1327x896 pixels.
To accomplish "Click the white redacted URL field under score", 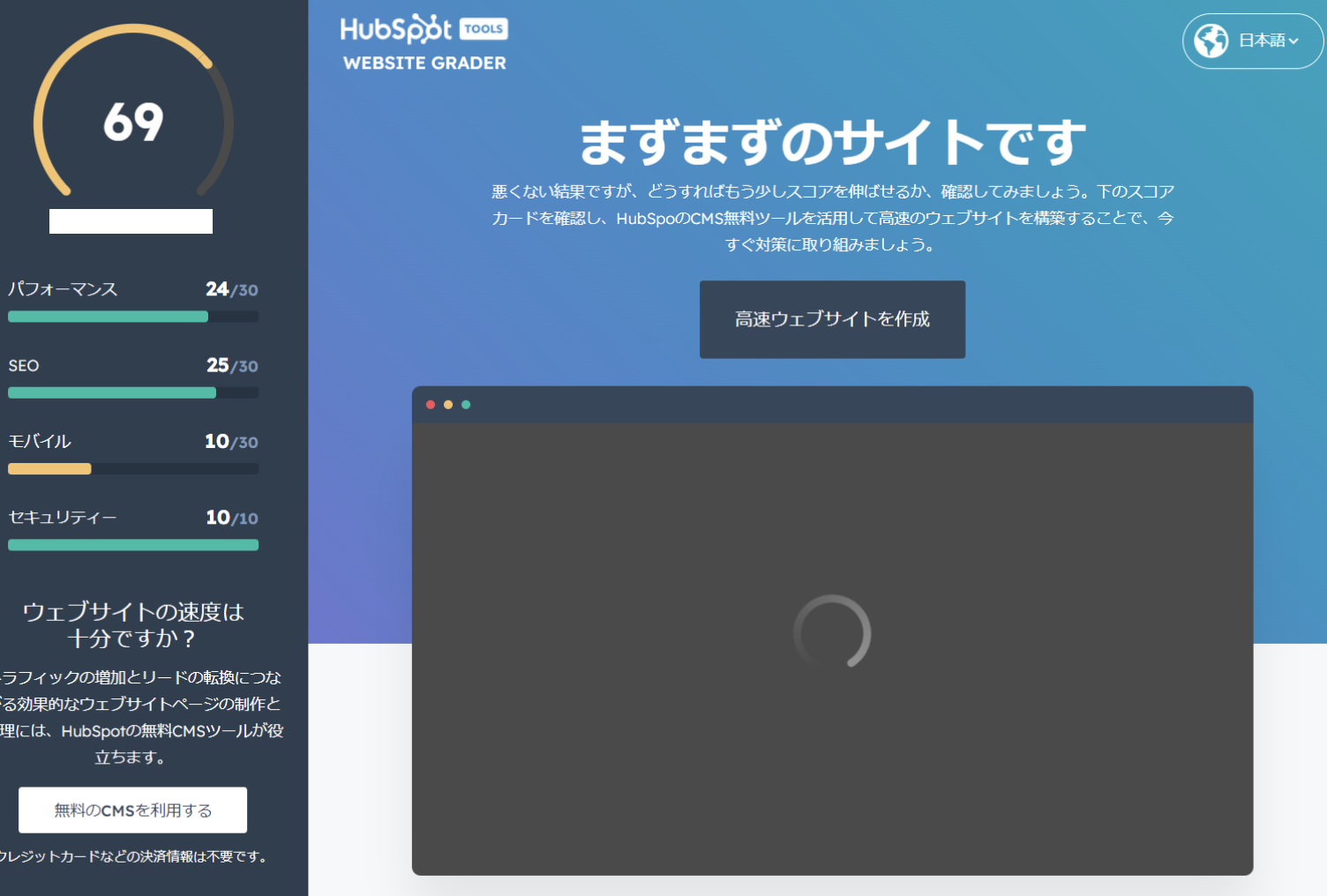I will point(131,221).
